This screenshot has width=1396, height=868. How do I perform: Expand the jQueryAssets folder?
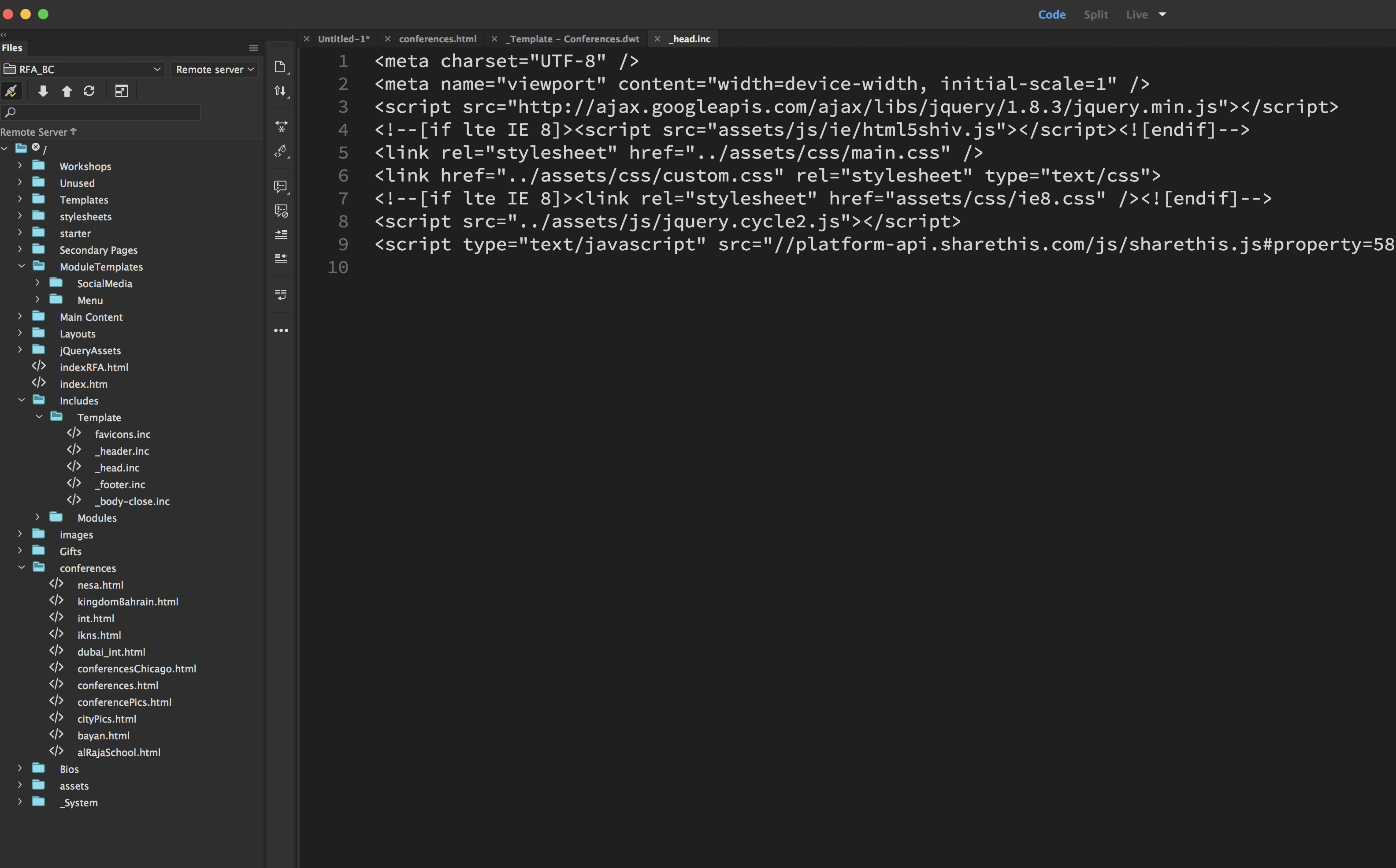tap(20, 349)
